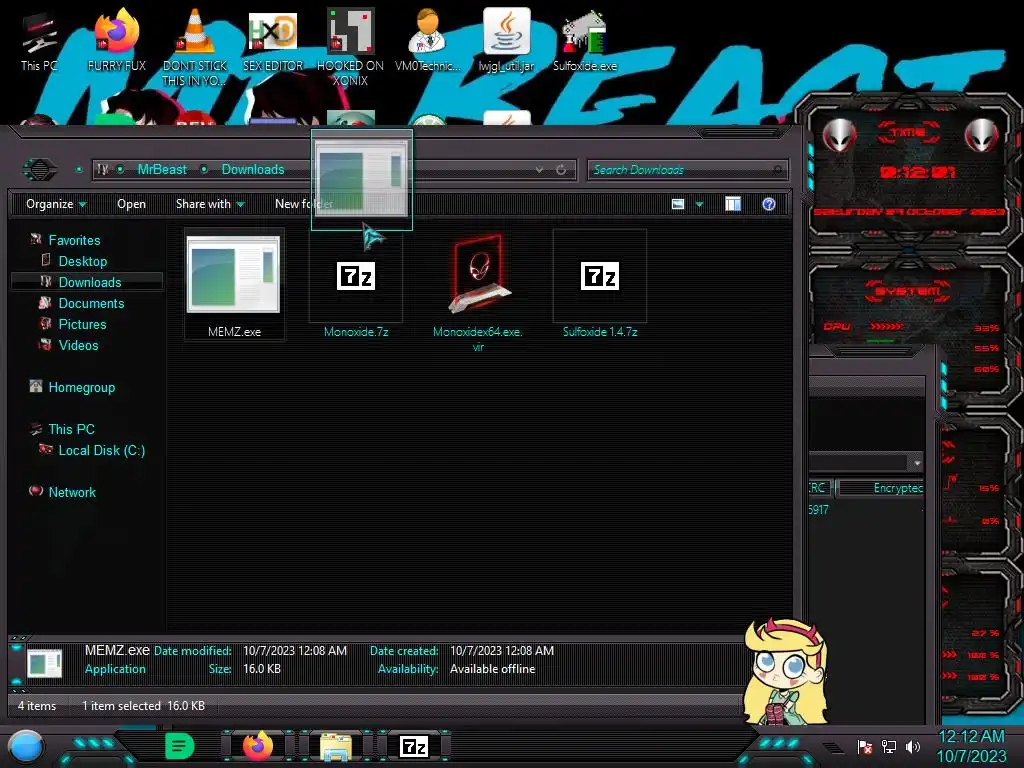Open dropdown arrow in background 7-Zip window
The width and height of the screenshot is (1024, 768).
pos(917,462)
